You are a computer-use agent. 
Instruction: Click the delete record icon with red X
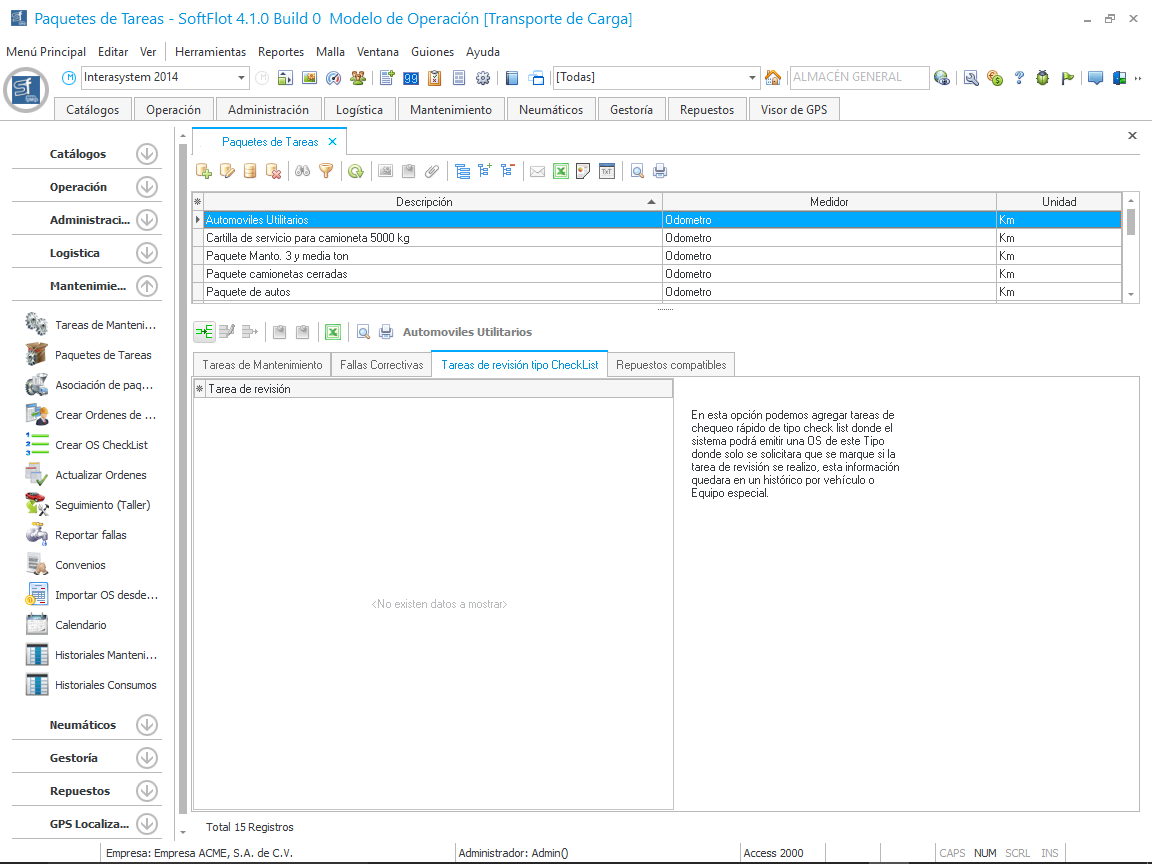[x=273, y=171]
